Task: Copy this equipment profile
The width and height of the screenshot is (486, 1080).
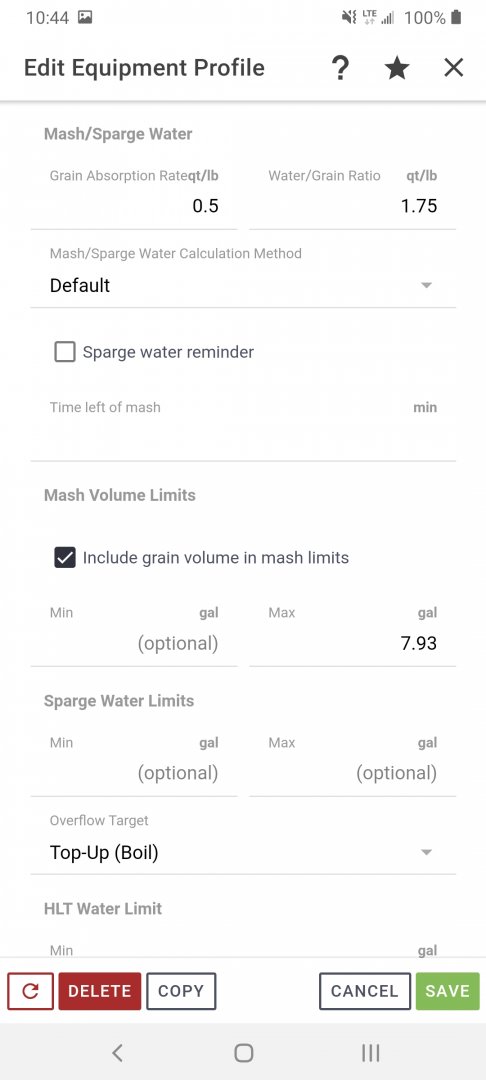Action: [x=181, y=991]
